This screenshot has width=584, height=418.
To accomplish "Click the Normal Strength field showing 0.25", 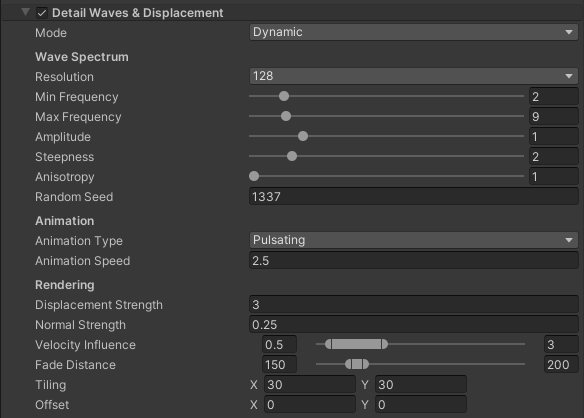I will [x=413, y=324].
